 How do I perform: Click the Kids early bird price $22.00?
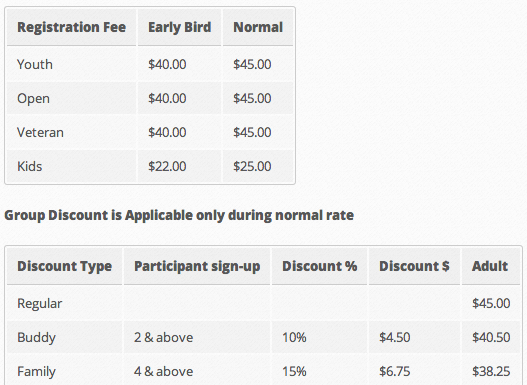pyautogui.click(x=167, y=166)
